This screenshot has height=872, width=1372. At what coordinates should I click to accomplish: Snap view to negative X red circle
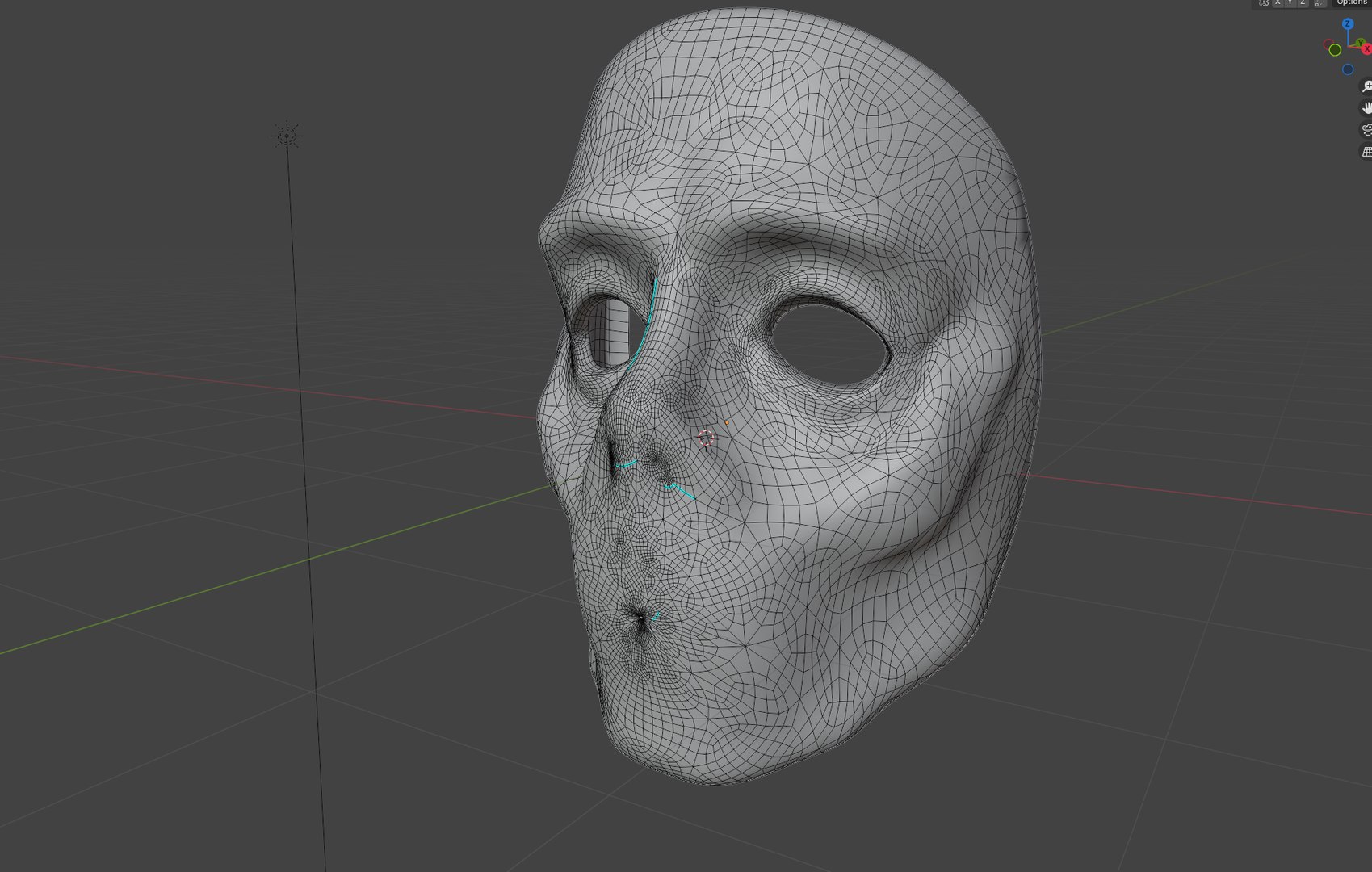click(1328, 44)
